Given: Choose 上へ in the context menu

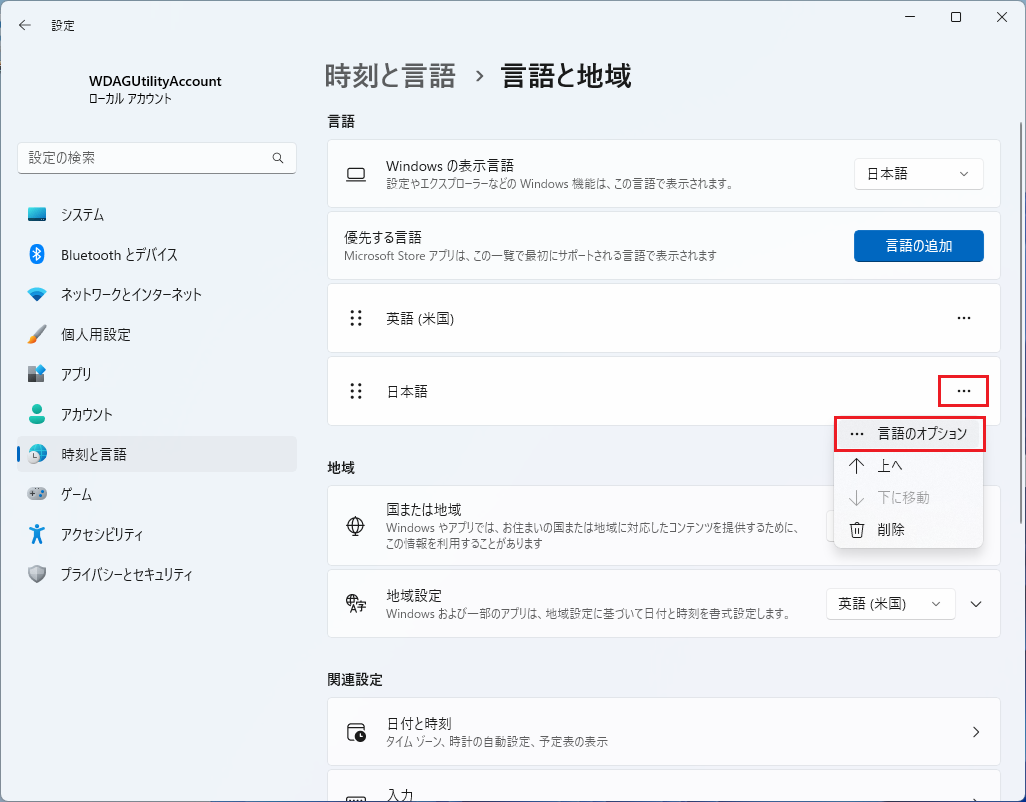Looking at the screenshot, I should click(x=910, y=466).
